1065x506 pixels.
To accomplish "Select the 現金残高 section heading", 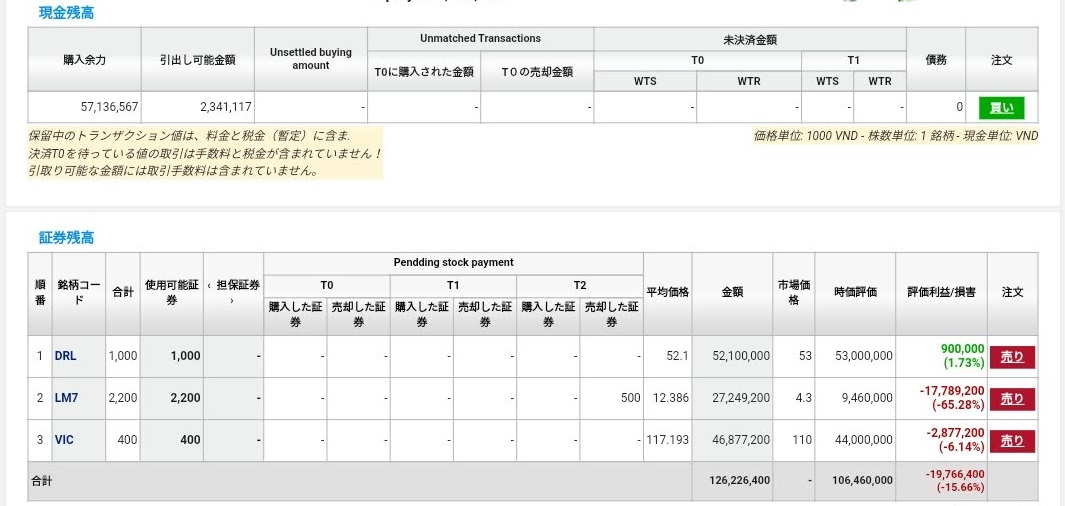I will [66, 13].
